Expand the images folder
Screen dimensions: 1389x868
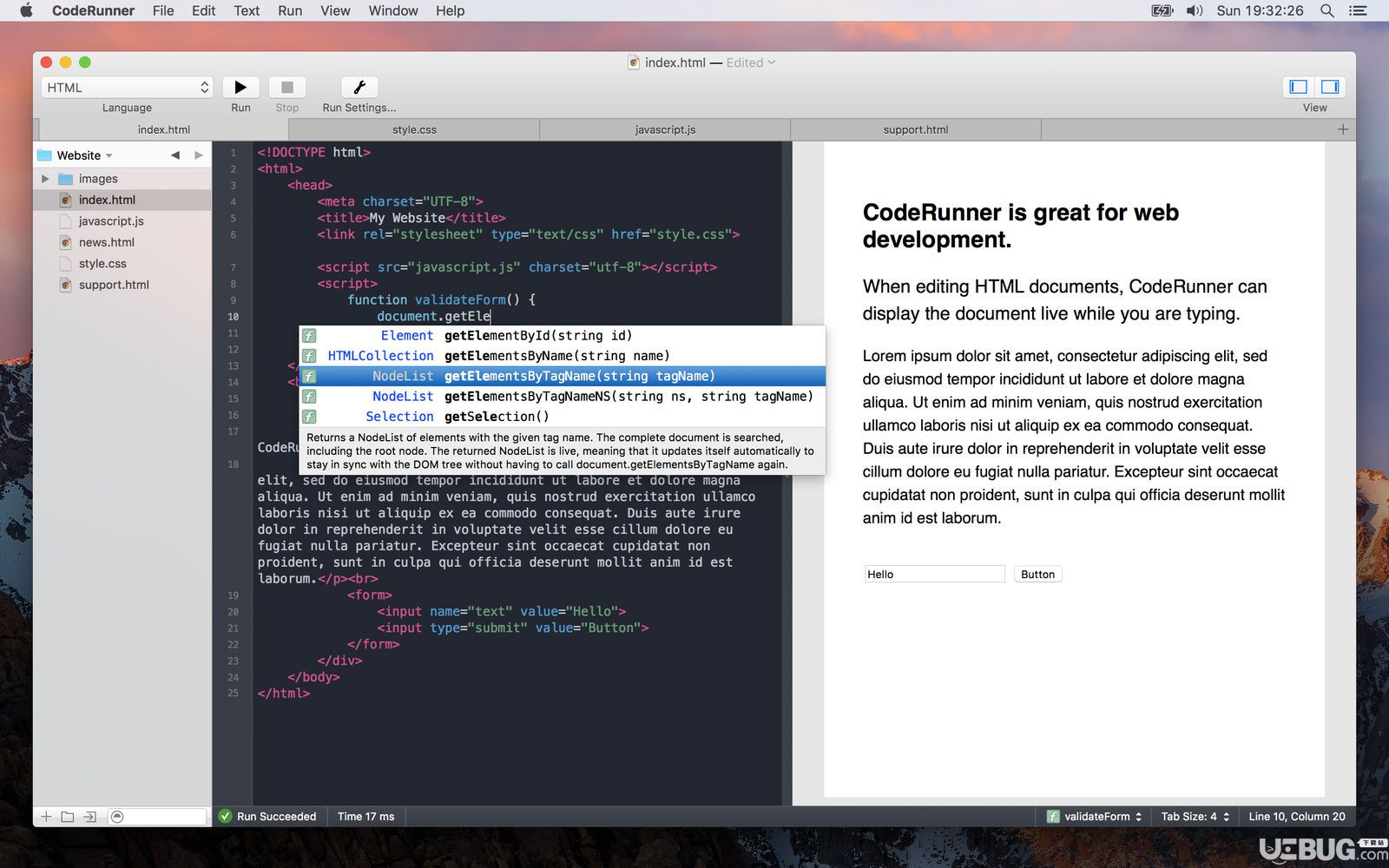click(x=45, y=179)
